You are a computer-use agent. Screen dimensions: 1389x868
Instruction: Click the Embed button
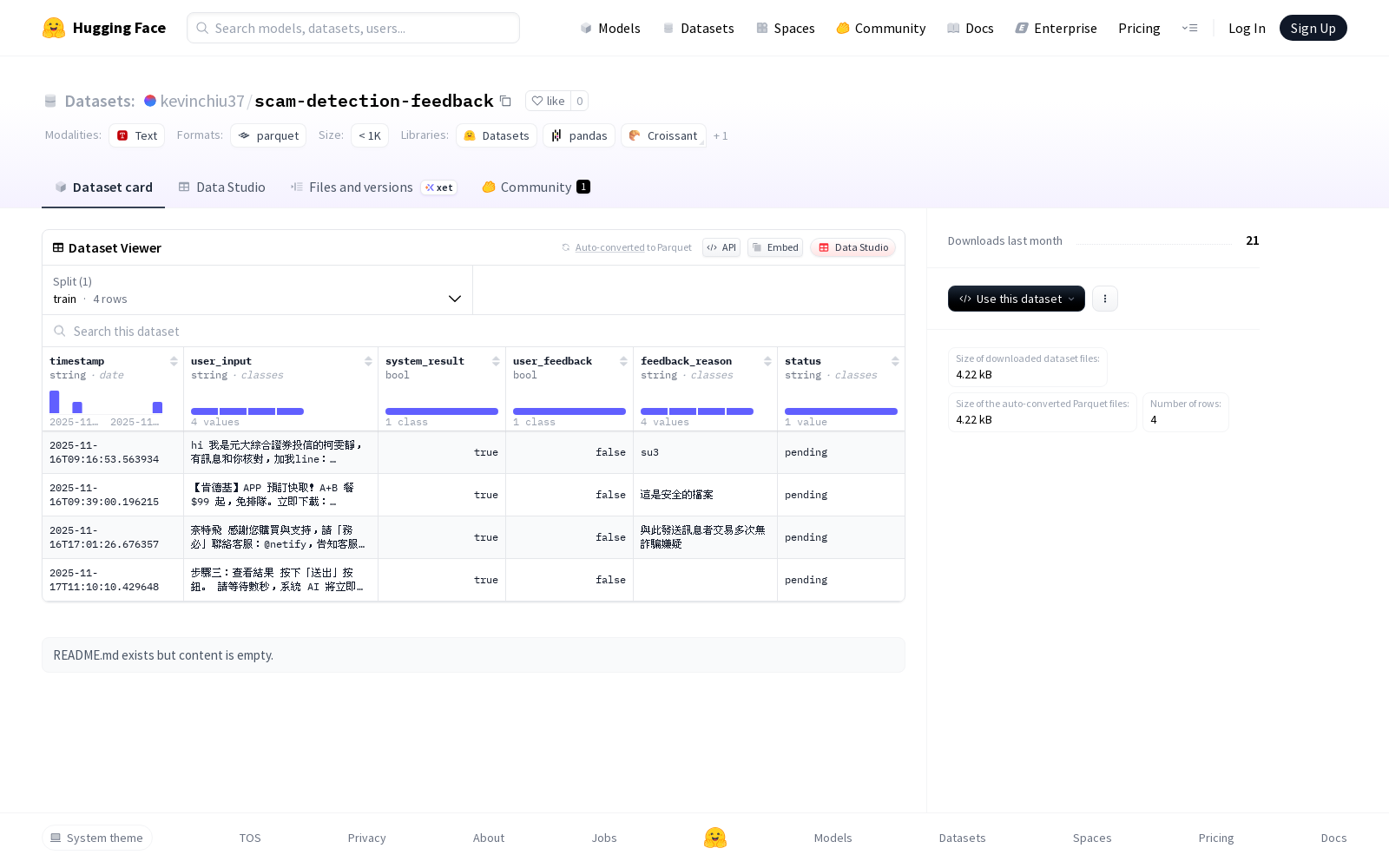point(775,247)
